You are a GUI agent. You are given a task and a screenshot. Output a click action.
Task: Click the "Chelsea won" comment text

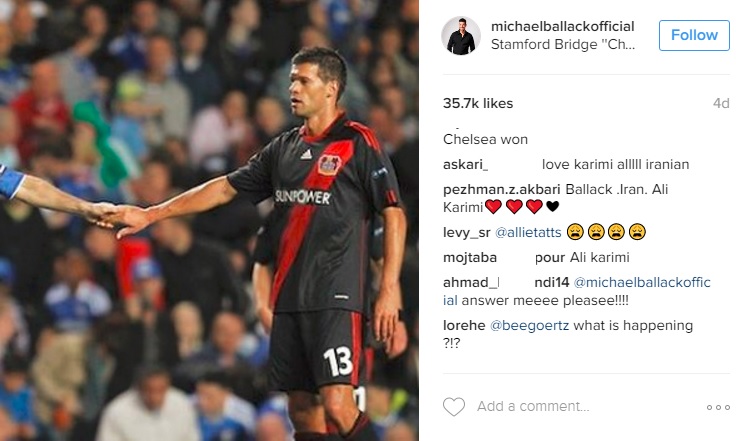pos(485,139)
